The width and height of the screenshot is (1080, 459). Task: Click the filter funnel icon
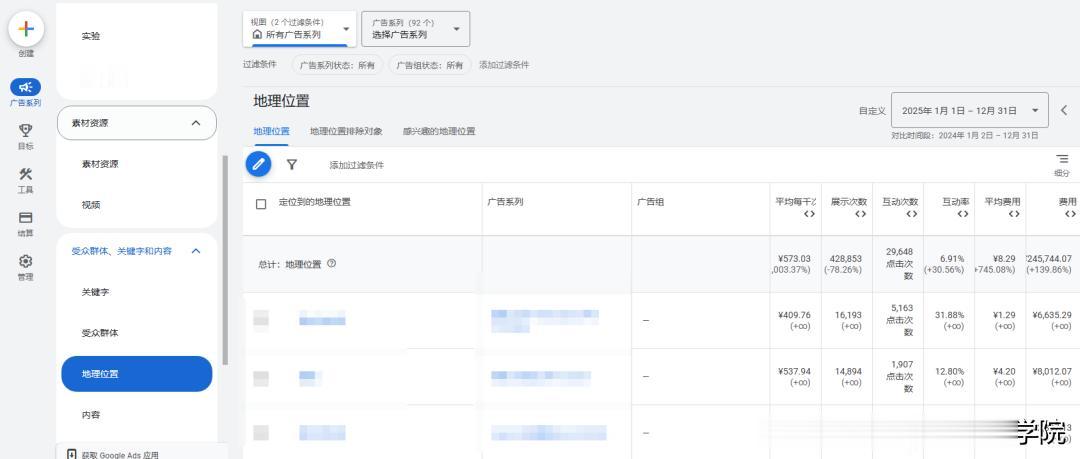(x=292, y=165)
